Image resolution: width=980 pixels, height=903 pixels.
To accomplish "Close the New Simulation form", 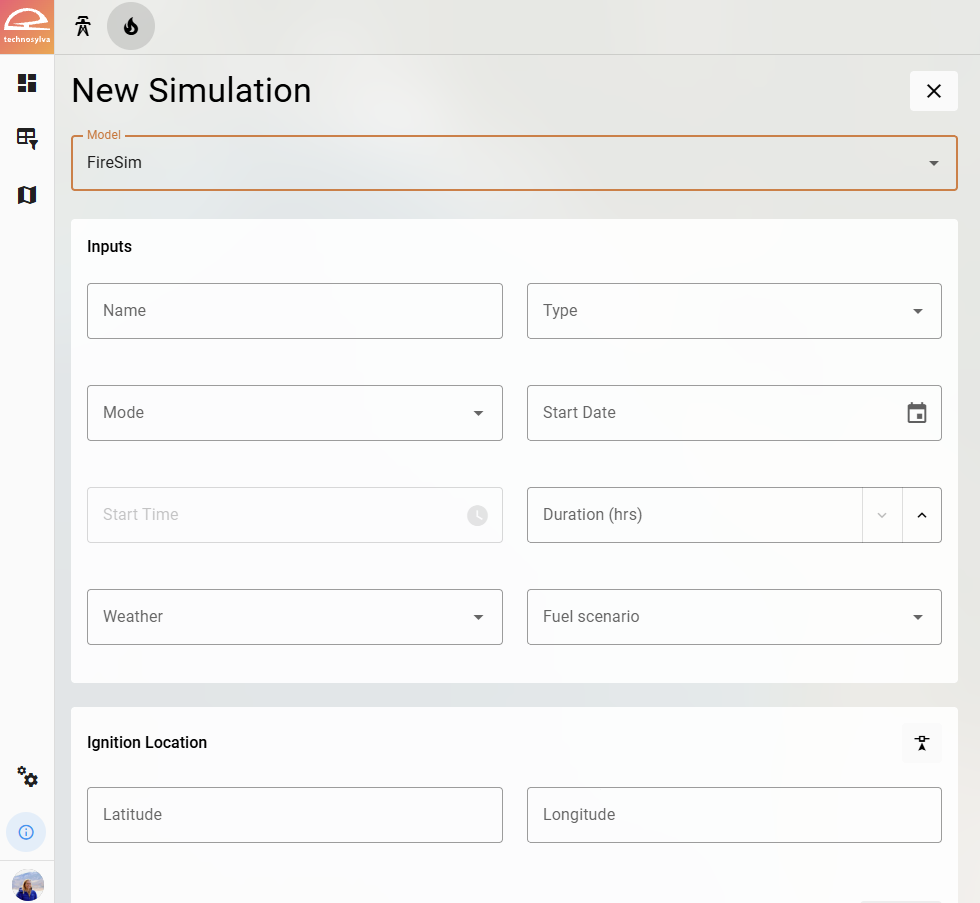I will click(x=933, y=91).
